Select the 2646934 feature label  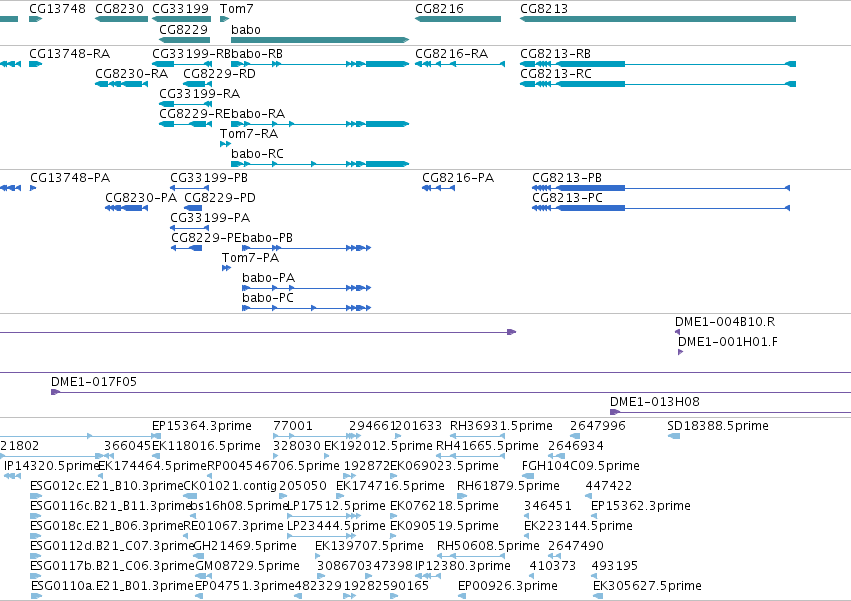576,446
